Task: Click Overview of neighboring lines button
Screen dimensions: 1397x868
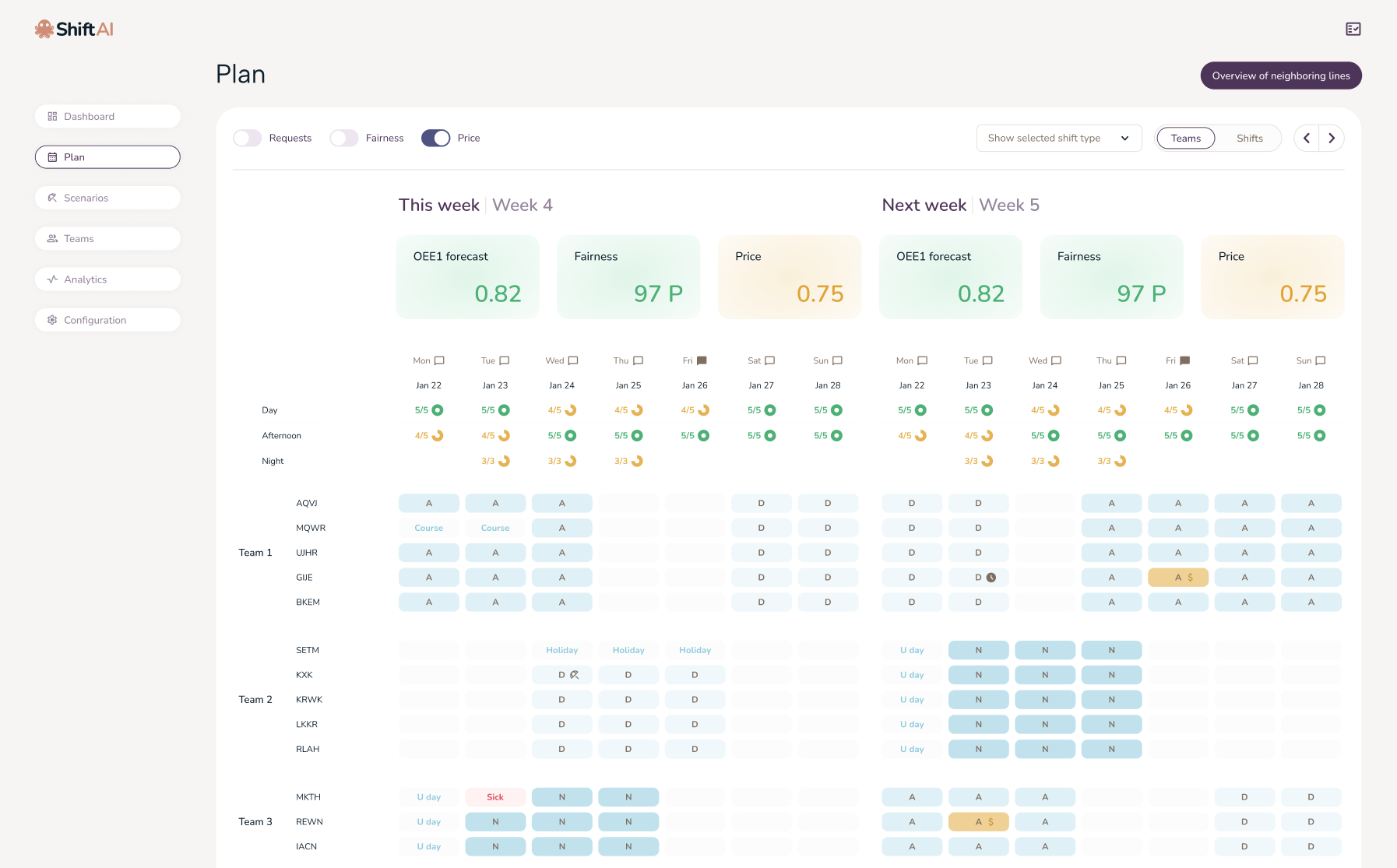Action: click(x=1281, y=76)
